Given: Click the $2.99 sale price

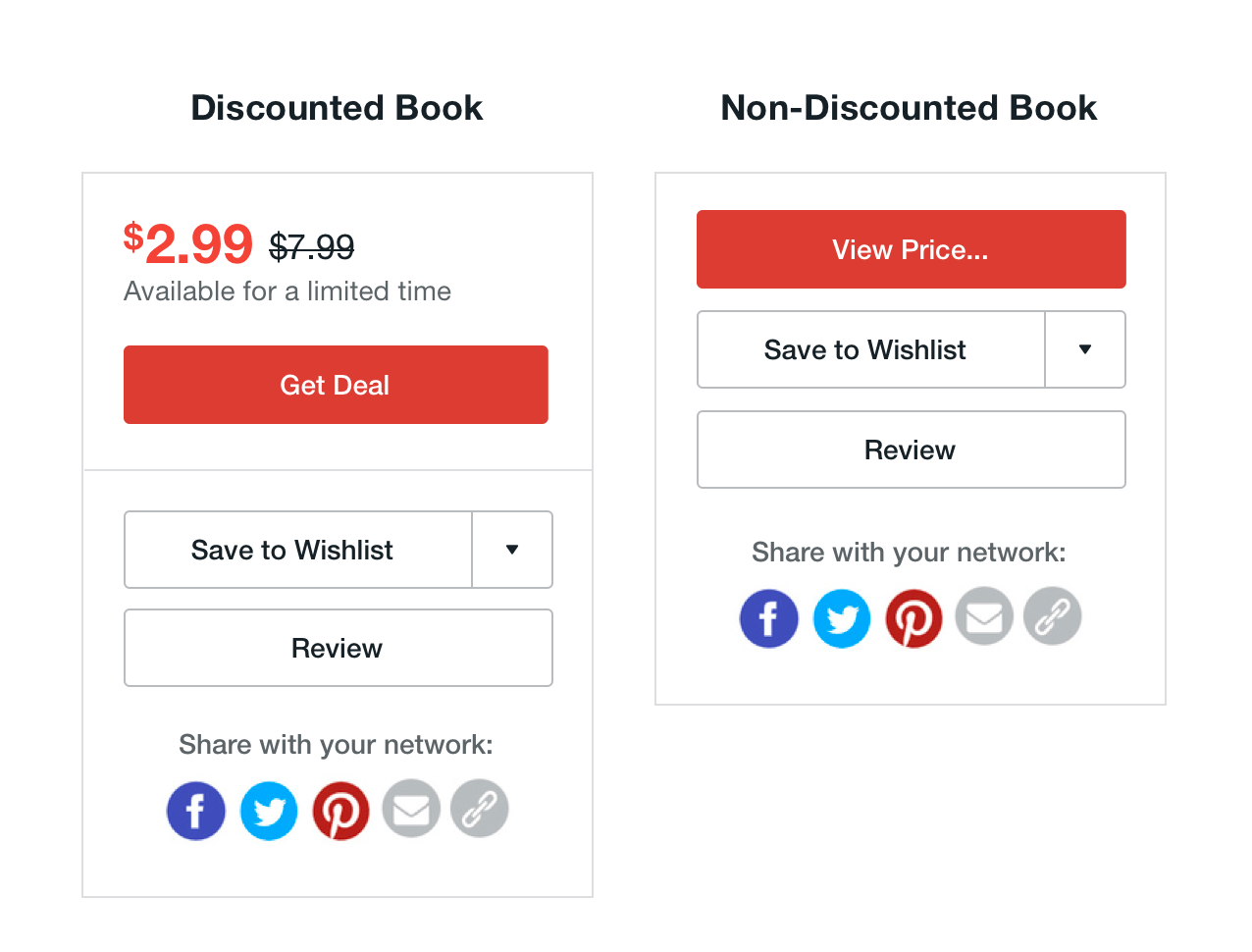Looking at the screenshot, I should pyautogui.click(x=188, y=243).
